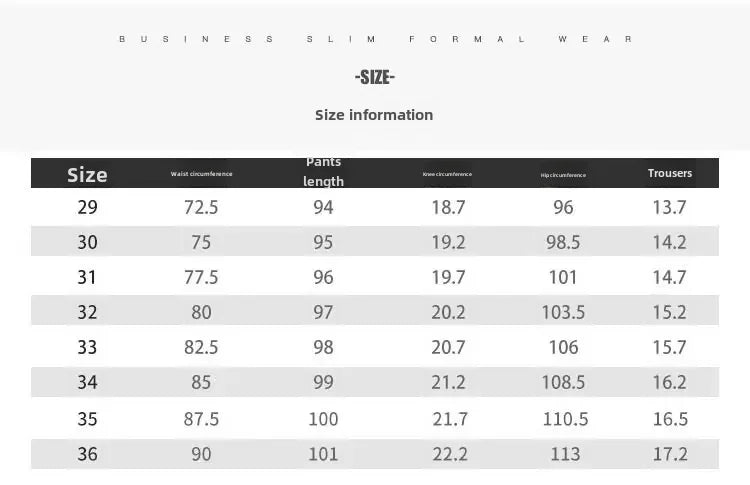The height and width of the screenshot is (485, 750).
Task: Click pants length value 100
Action: coord(323,419)
